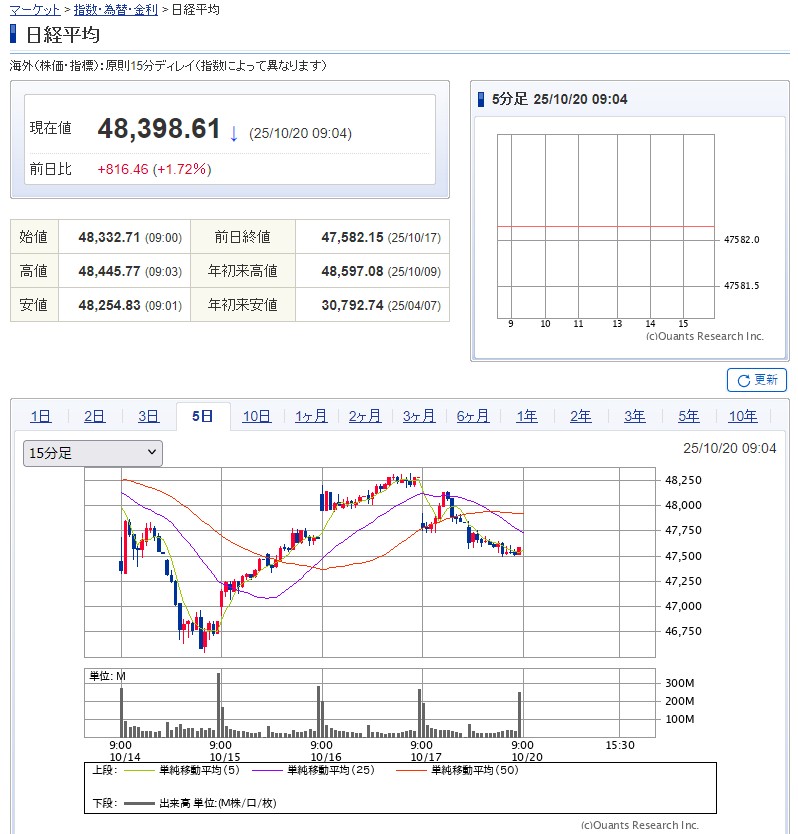The height and width of the screenshot is (834, 798).
Task: Click the high price 48,445.77
Action: coord(109,271)
